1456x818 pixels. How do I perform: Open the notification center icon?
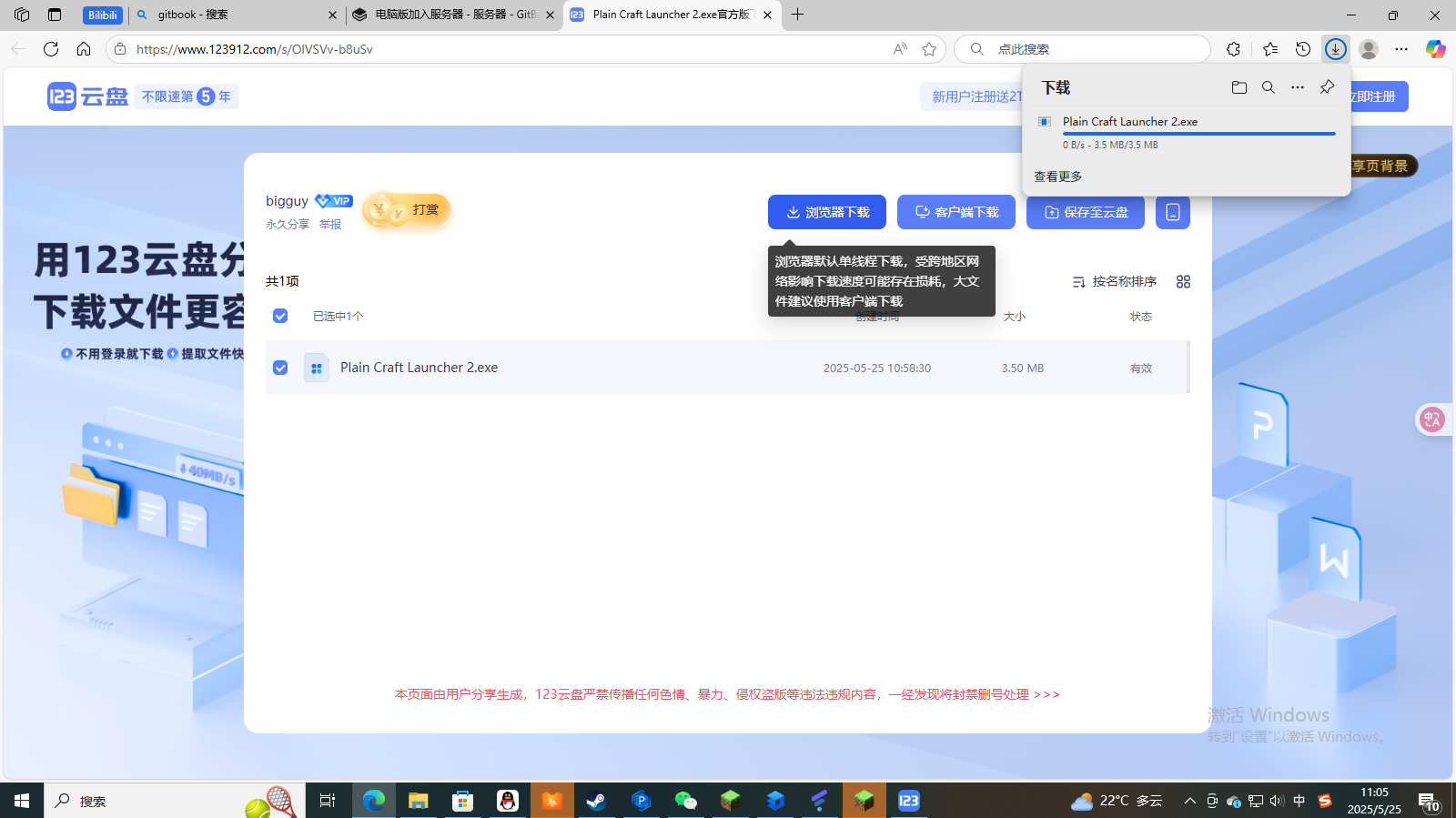click(x=1429, y=801)
